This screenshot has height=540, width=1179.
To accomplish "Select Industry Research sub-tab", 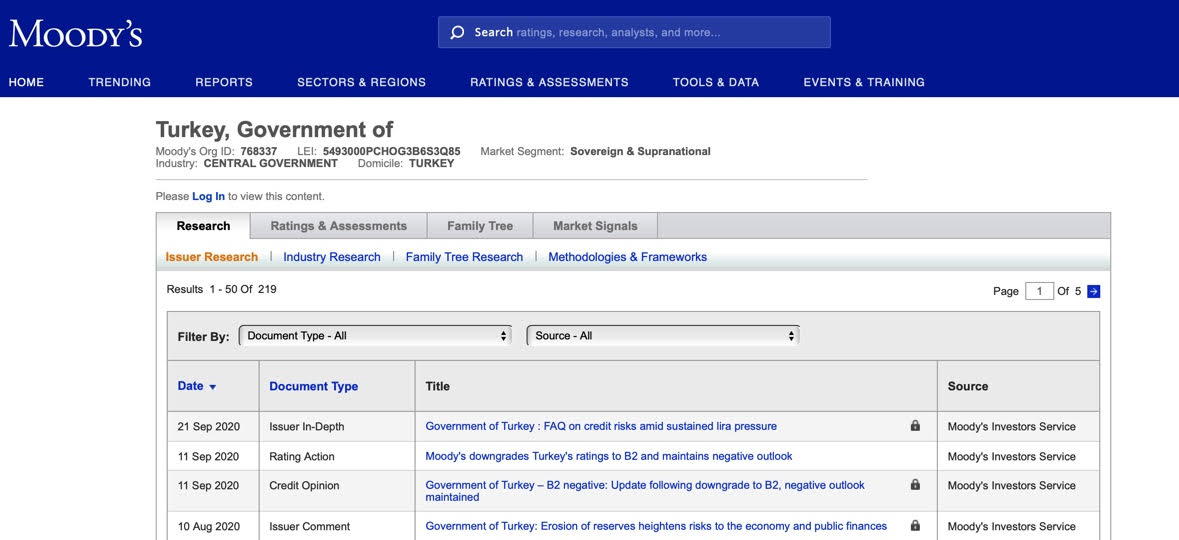I will (x=331, y=257).
